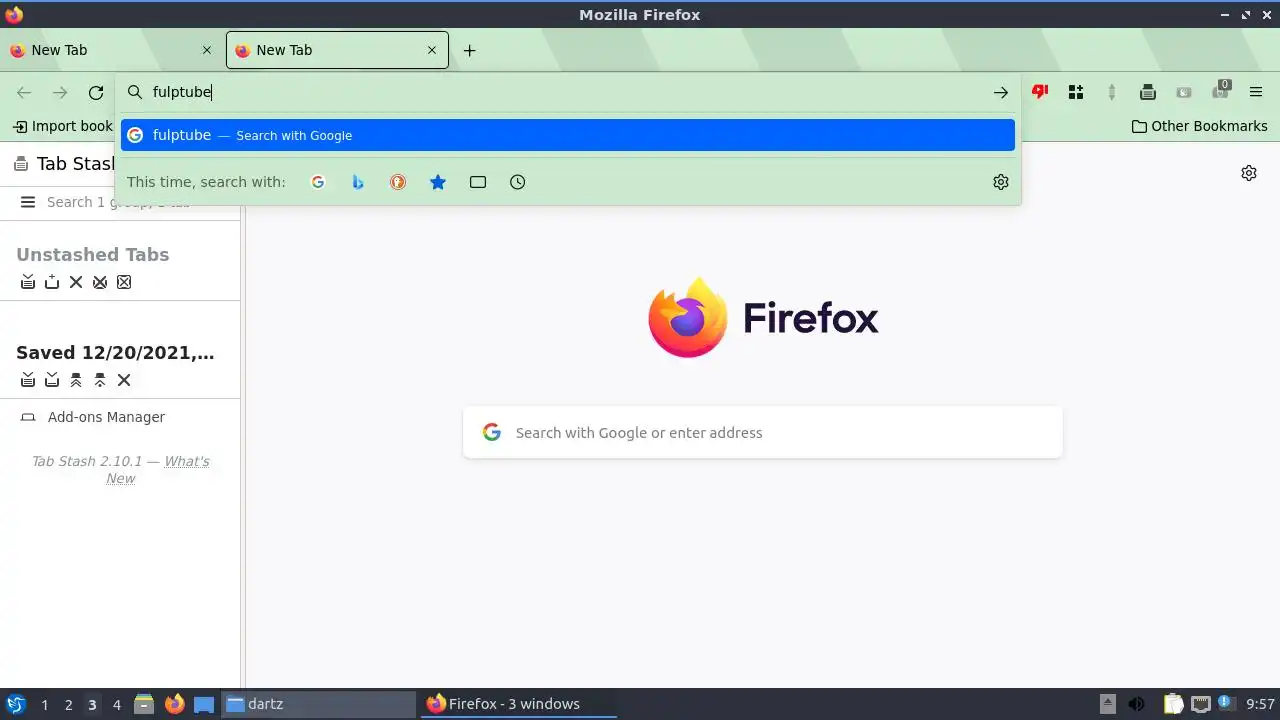Click single-arrow unstash icon in Saved group
Image resolution: width=1280 pixels, height=720 pixels.
coord(100,380)
